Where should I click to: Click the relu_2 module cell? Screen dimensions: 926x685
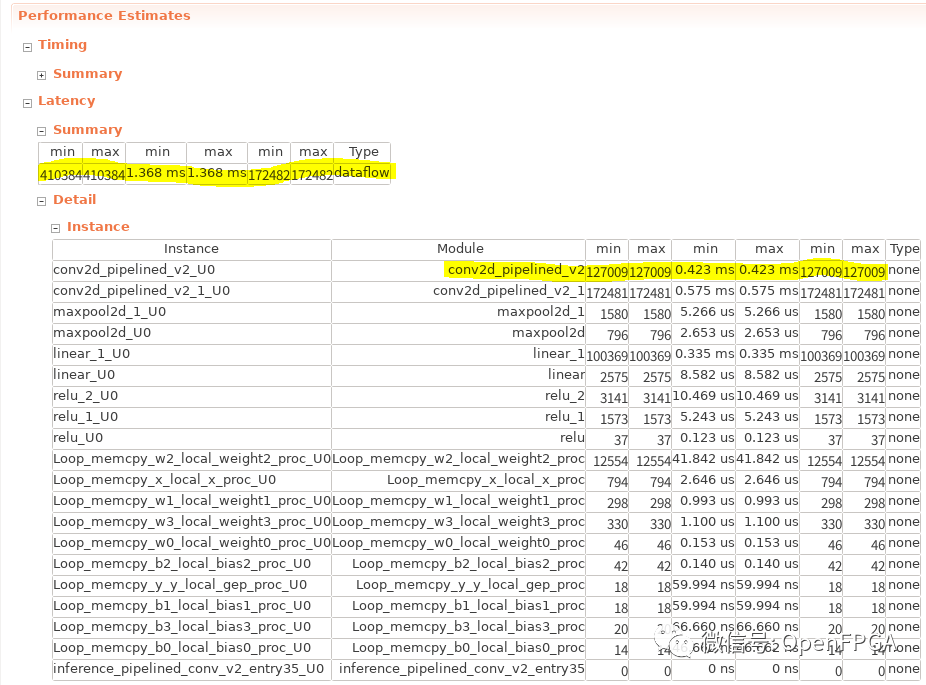point(459,396)
